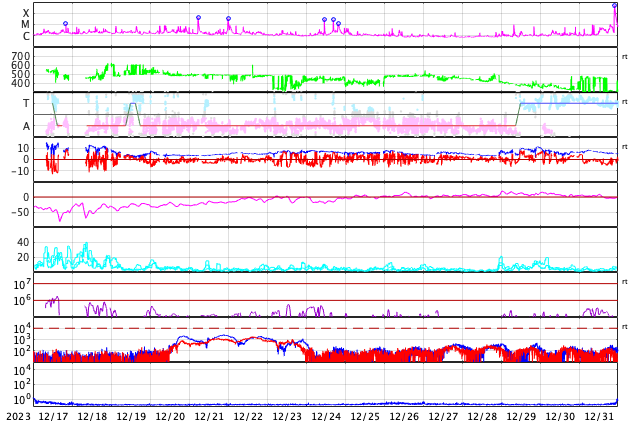Image resolution: width=634 pixels, height=424 pixels.
Task: Pick the earliest flare marker on 12/24
Action: click(324, 19)
